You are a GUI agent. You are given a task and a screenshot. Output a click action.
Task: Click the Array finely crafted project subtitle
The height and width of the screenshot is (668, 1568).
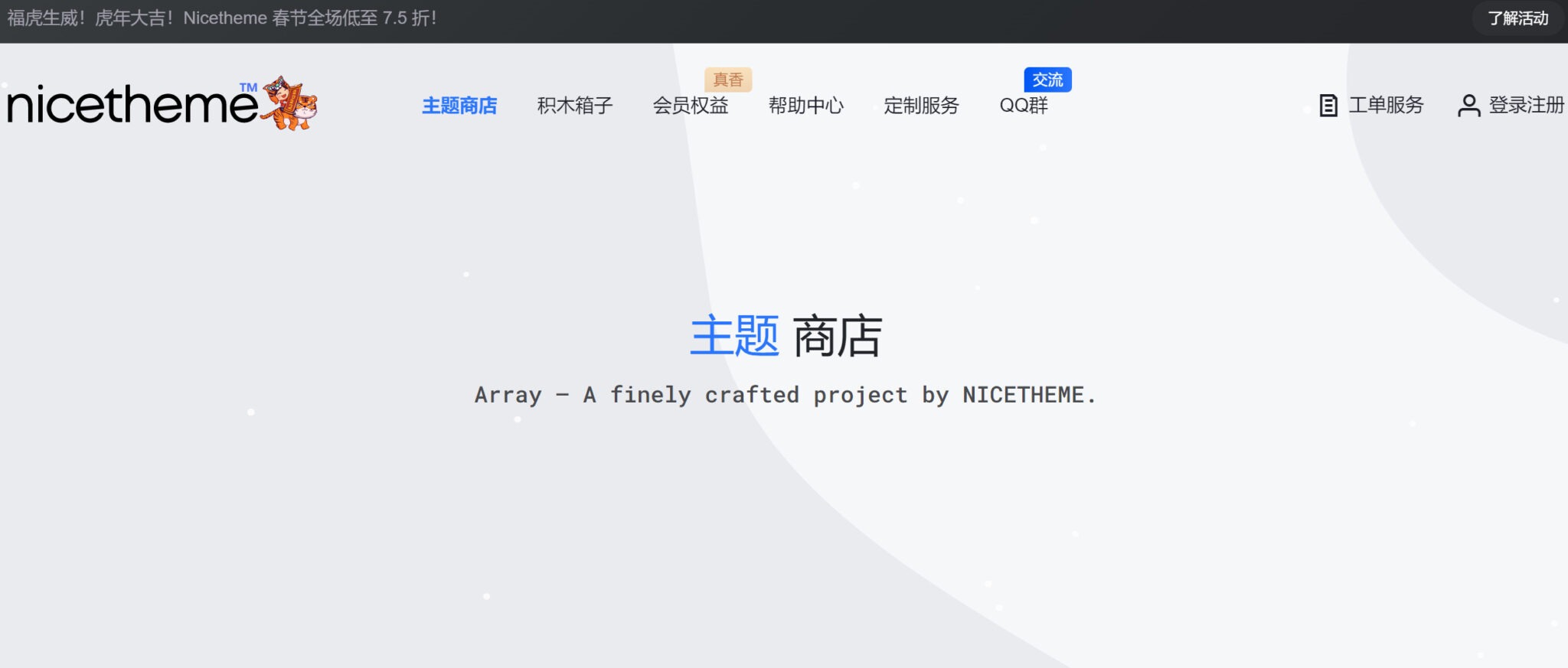click(x=785, y=395)
